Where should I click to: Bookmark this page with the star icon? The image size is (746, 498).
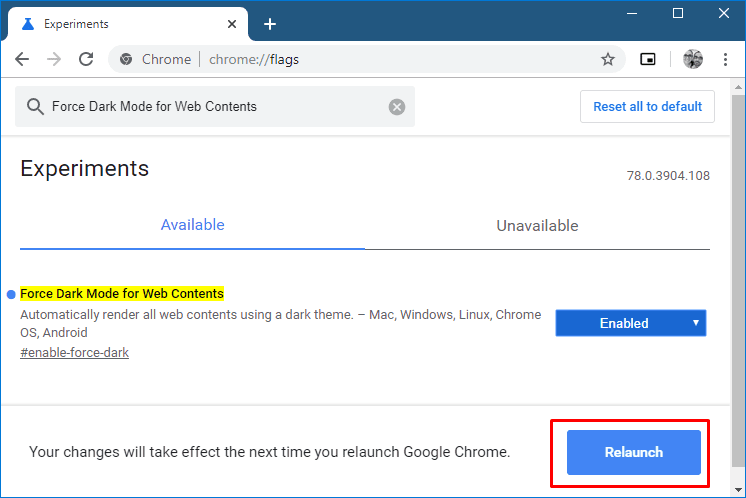point(607,59)
